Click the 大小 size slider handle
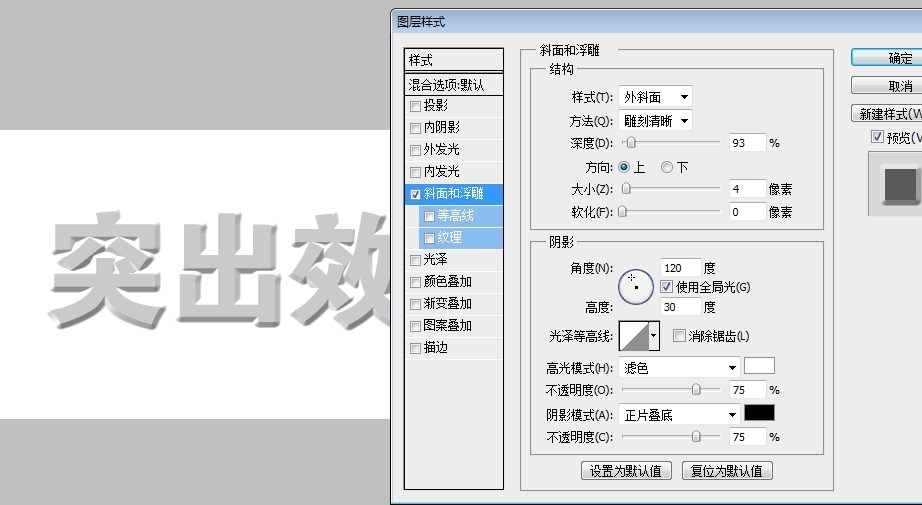Screen dimensions: 922x505 point(626,189)
